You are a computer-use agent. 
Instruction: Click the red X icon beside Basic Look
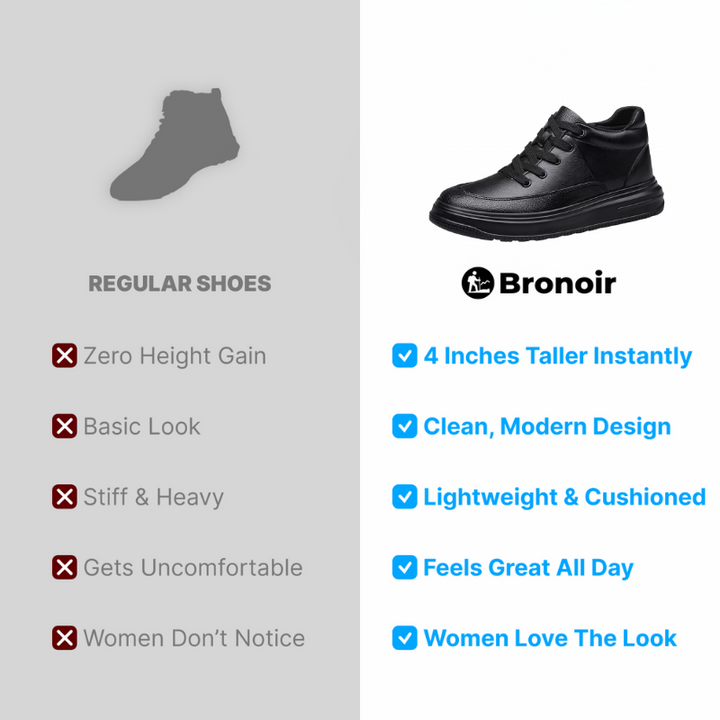click(64, 426)
